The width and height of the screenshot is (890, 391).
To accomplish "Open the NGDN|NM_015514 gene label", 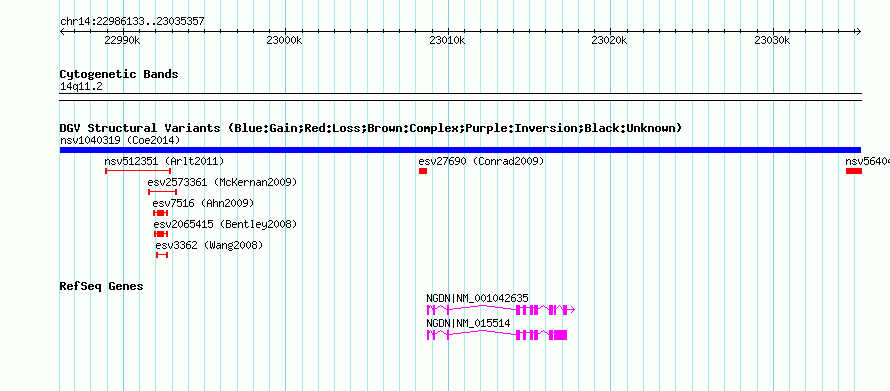I will pyautogui.click(x=468, y=323).
